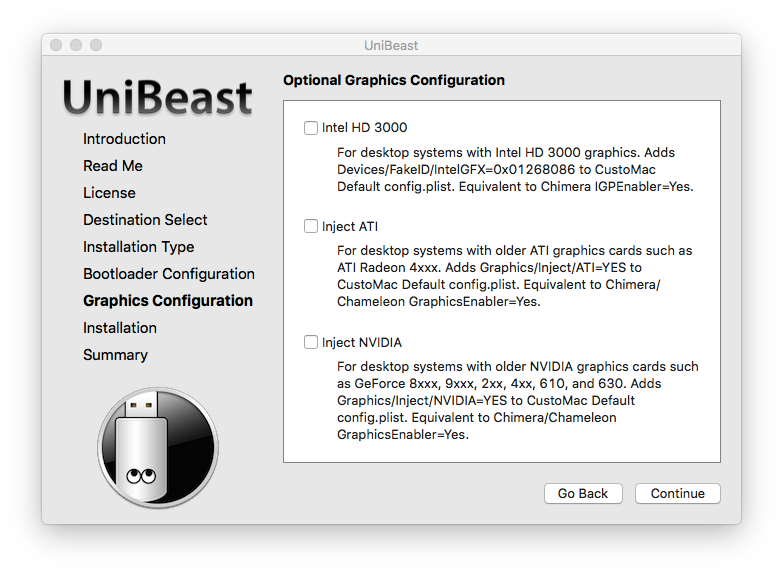The image size is (783, 574).
Task: Open the Read Me step
Action: click(x=113, y=166)
